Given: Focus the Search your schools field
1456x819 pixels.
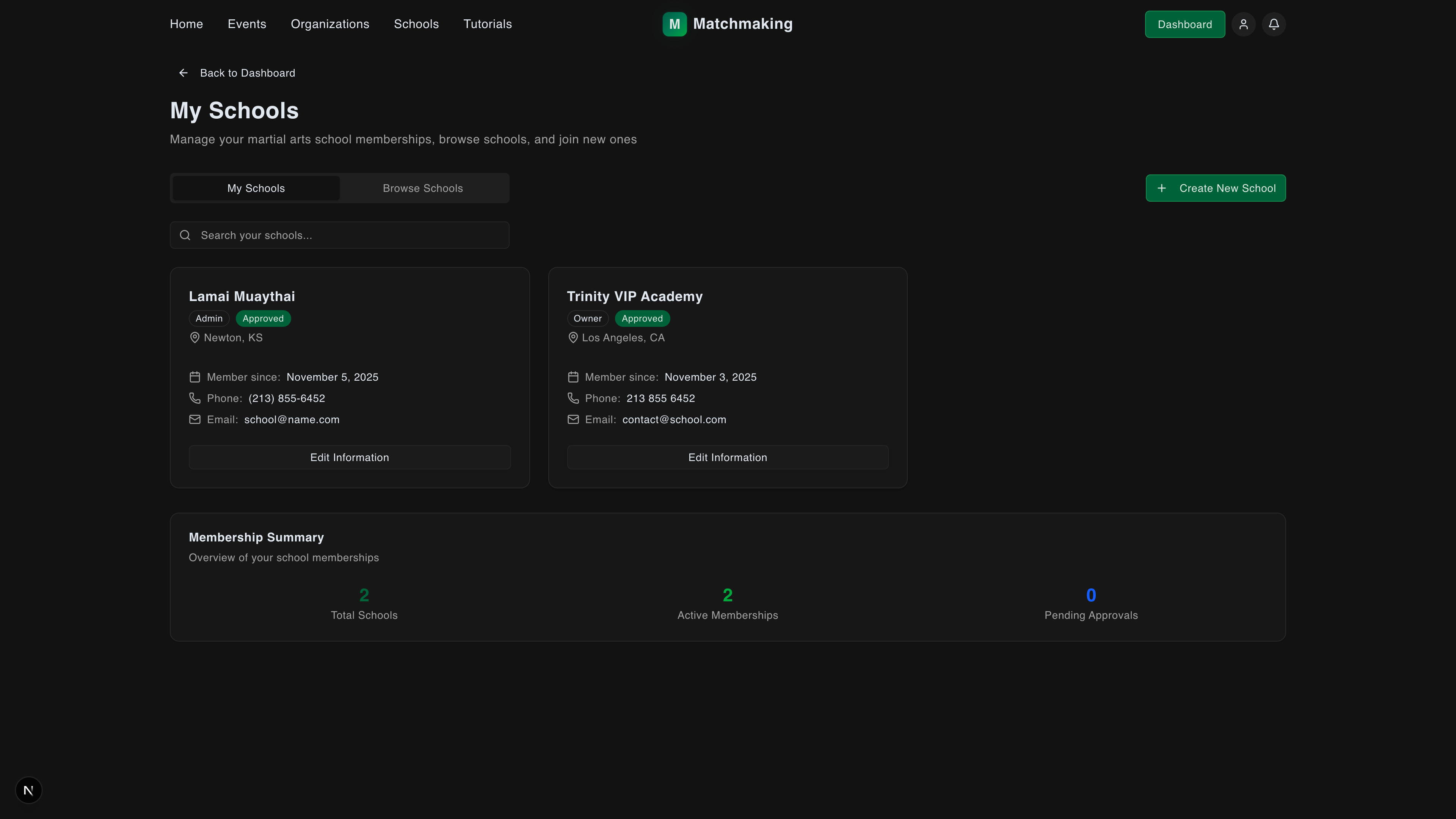Looking at the screenshot, I should (340, 235).
